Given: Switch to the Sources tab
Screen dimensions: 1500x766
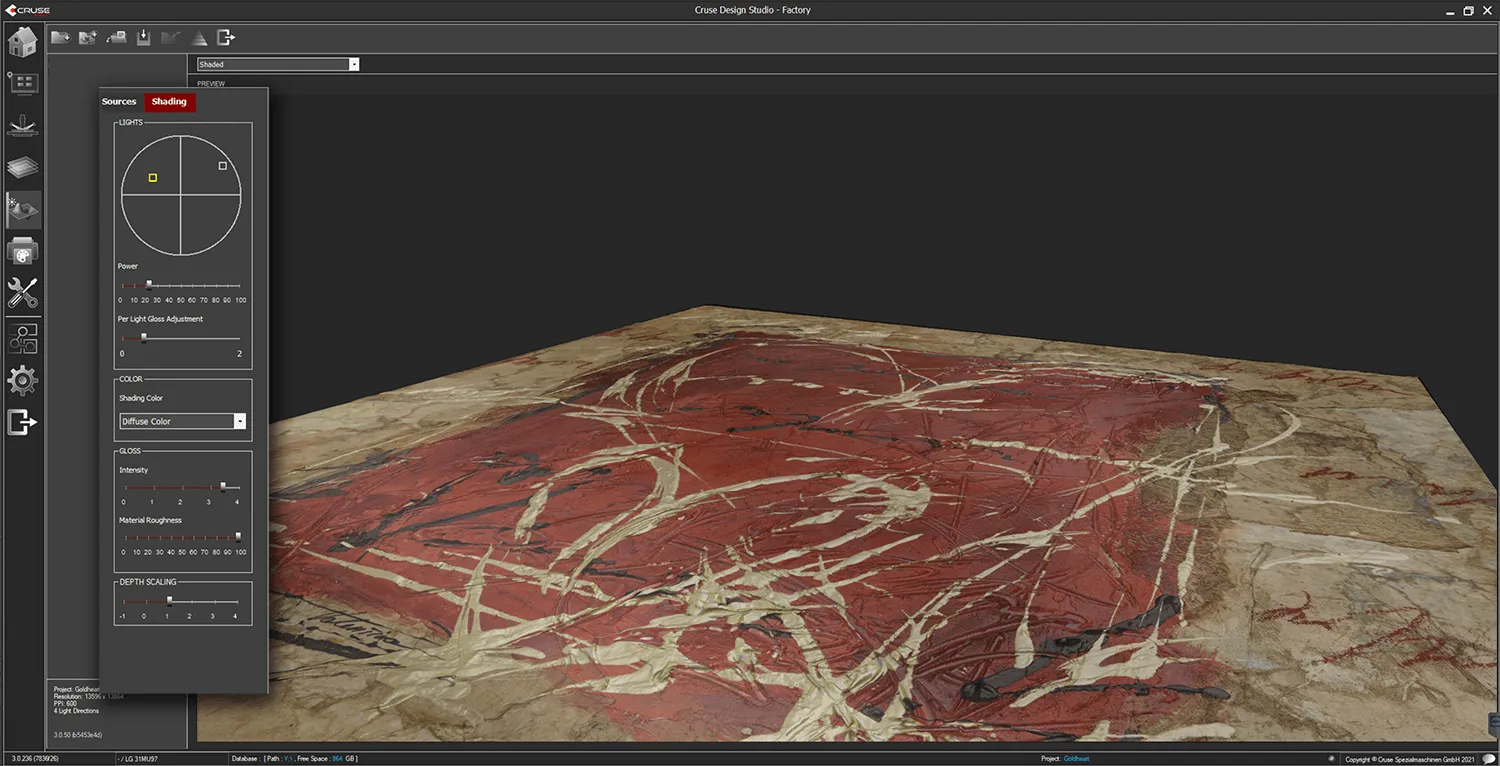Looking at the screenshot, I should point(119,102).
